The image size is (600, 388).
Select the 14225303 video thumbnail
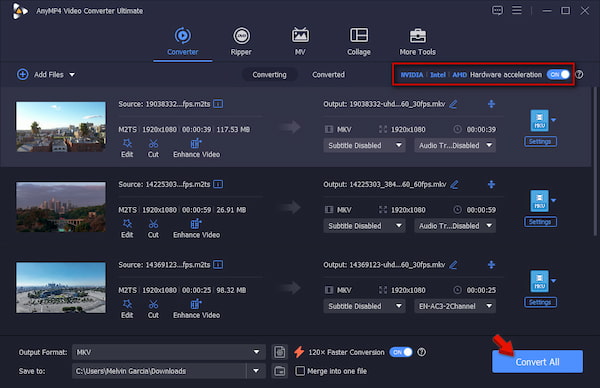[x=61, y=207]
